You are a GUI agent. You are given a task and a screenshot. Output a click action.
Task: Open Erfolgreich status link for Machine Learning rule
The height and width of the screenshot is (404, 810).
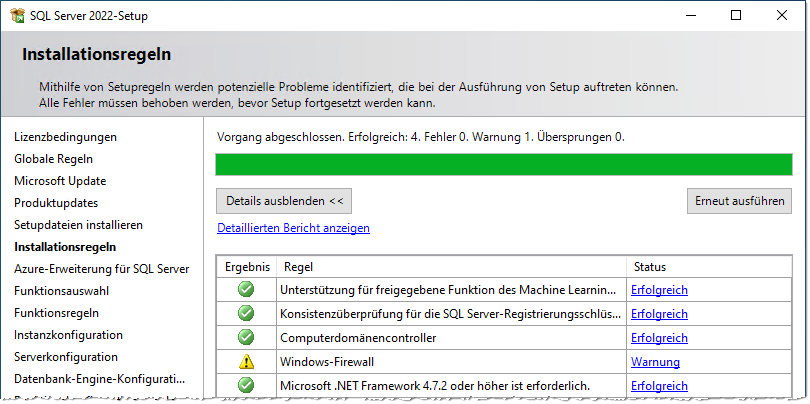tap(659, 290)
